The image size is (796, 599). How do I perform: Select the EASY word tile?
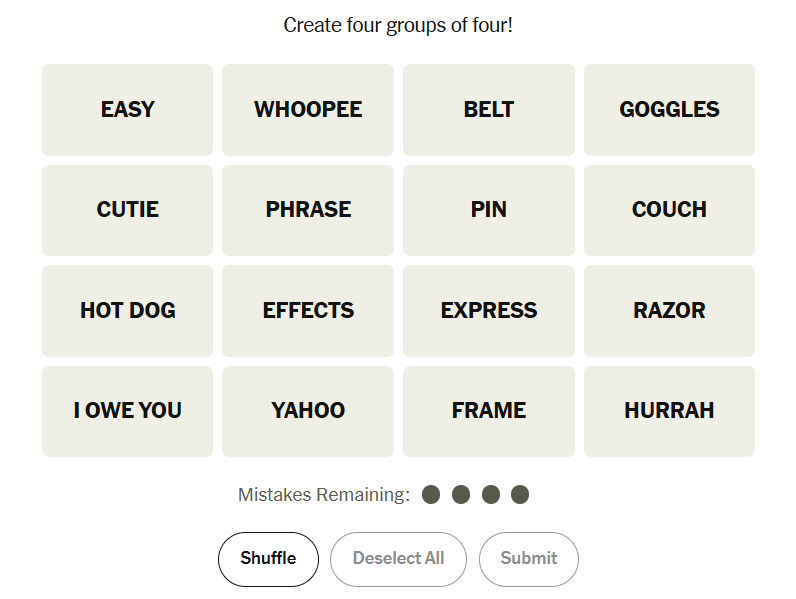pyautogui.click(x=127, y=110)
